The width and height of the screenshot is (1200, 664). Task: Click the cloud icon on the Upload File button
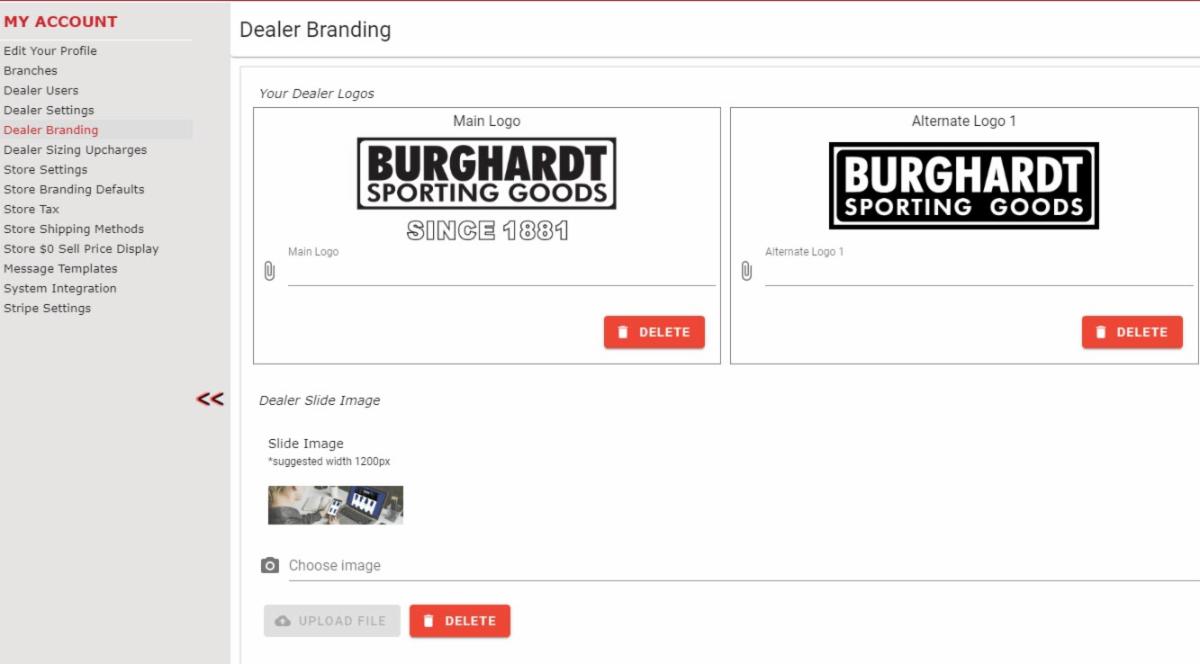[280, 620]
